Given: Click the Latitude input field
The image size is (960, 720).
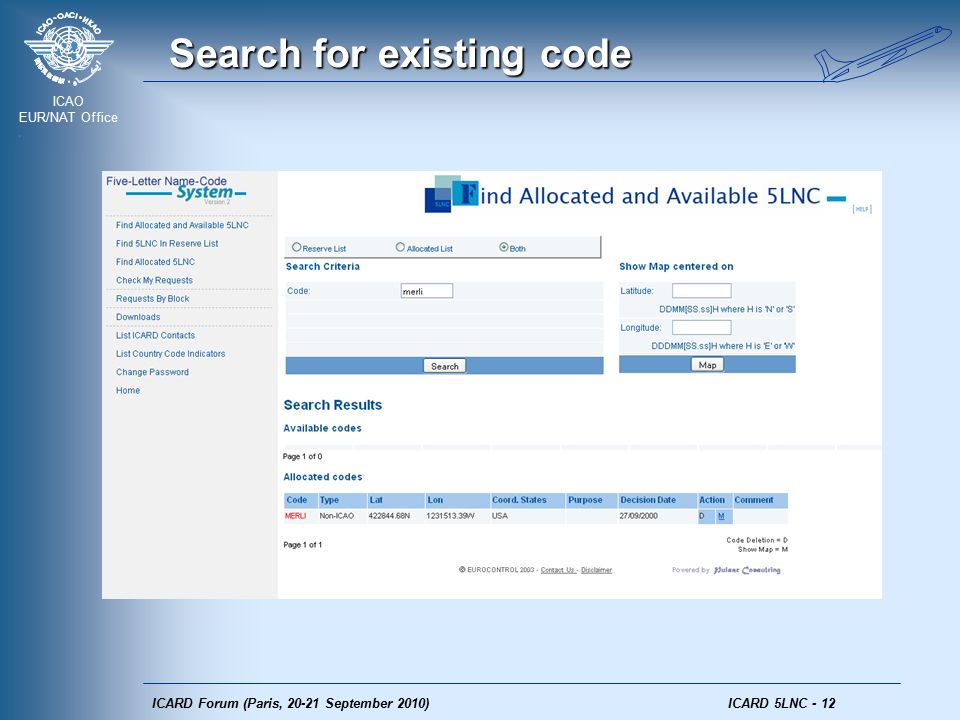Looking at the screenshot, I should pos(702,291).
